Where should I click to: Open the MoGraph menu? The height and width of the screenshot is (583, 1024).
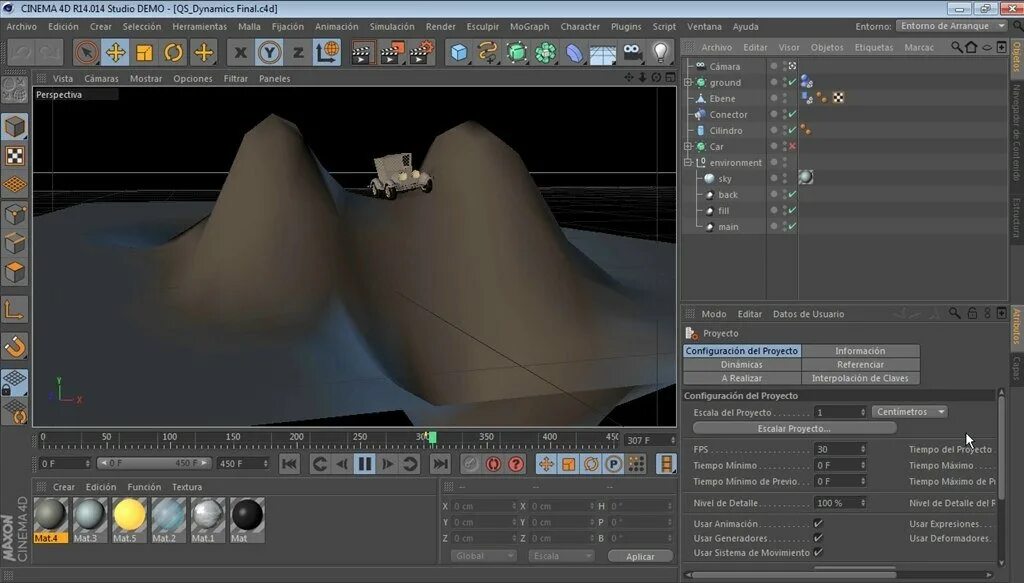[529, 27]
